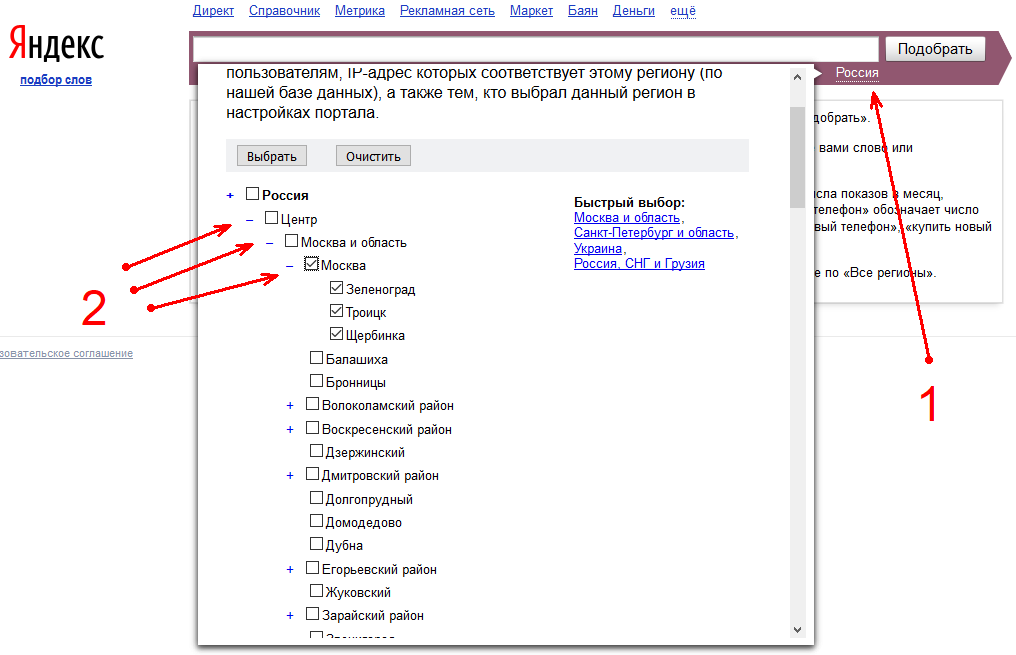Uncheck the Зеленоград checkbox
1016x655 pixels.
coord(336,288)
